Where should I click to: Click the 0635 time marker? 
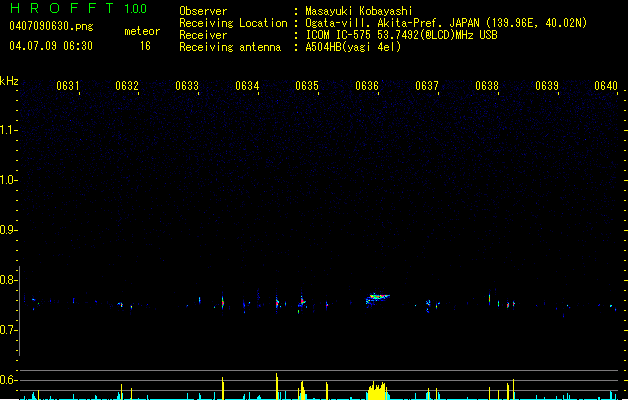click(x=307, y=86)
